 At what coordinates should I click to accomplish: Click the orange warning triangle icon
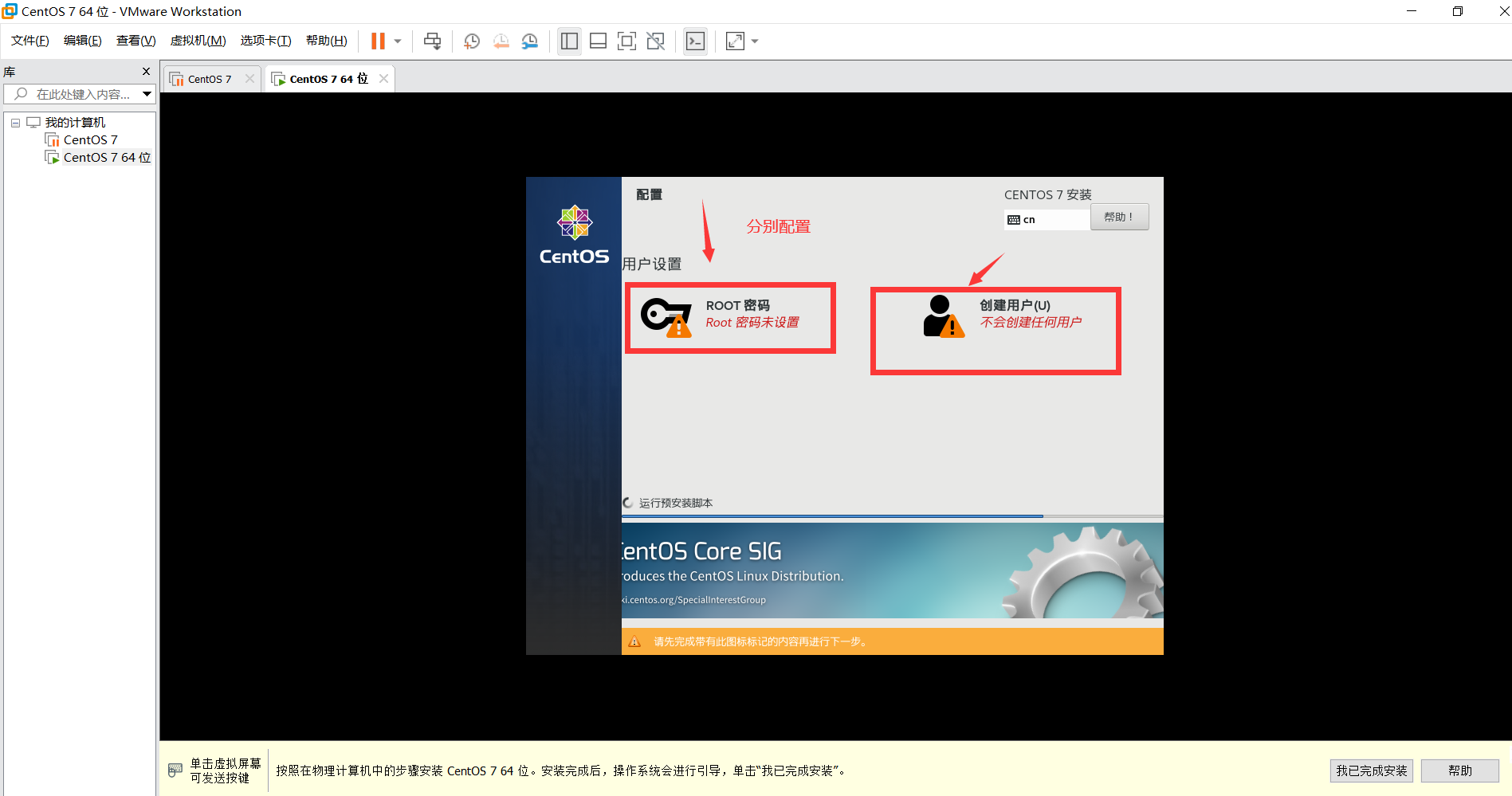click(634, 641)
